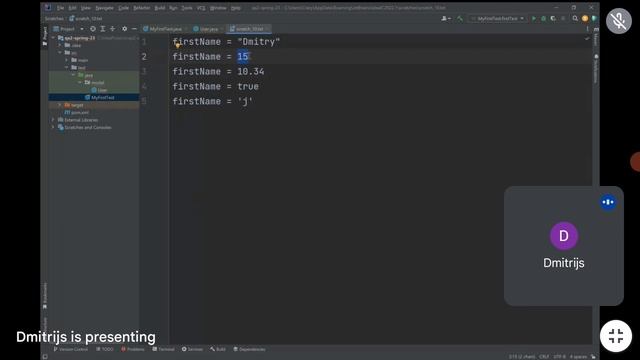Select the model package in tree
This screenshot has height=360, width=640.
tap(95, 82)
